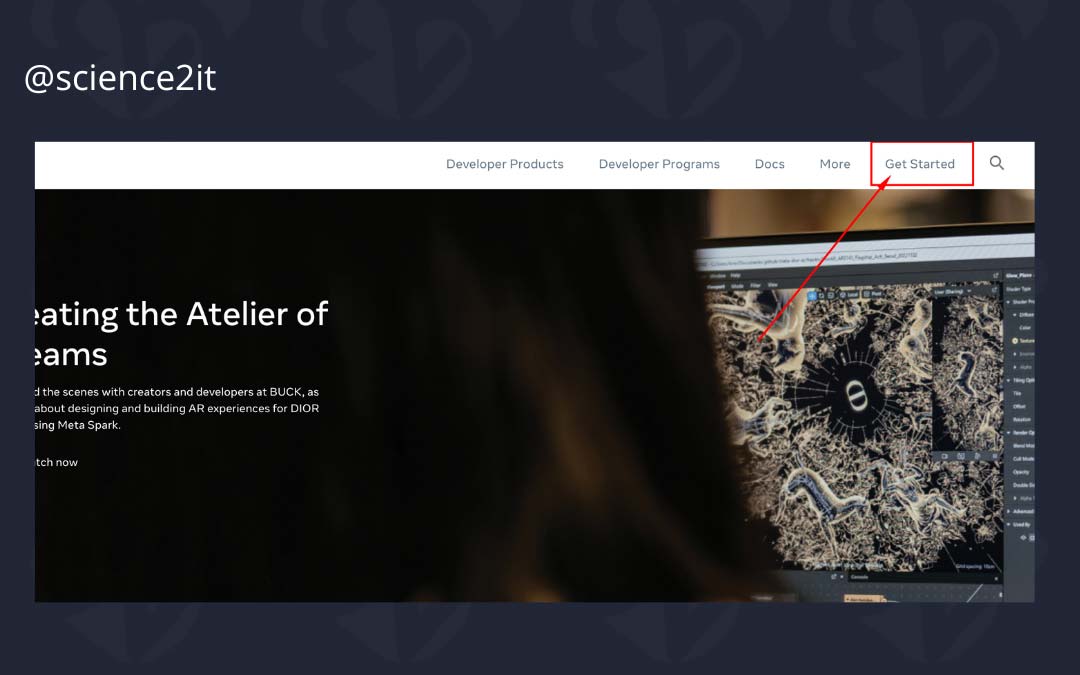This screenshot has width=1080, height=675.
Task: Toggle the Local coordinate button in viewport
Action: coord(849,295)
